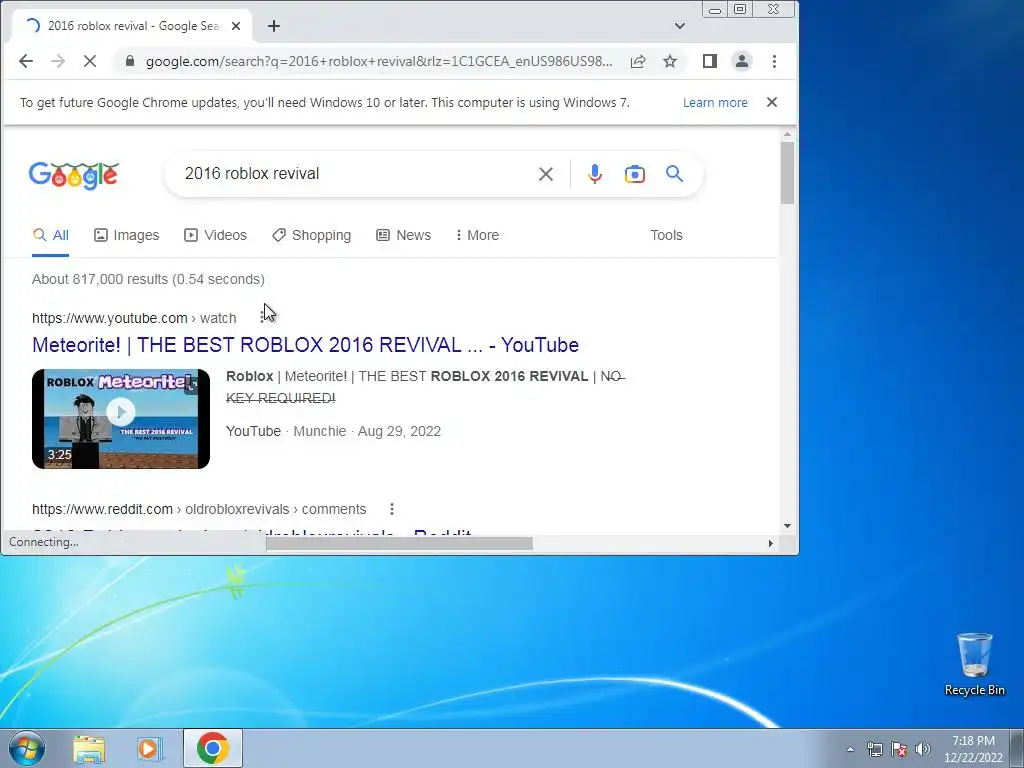Click the Chrome taskbar button
Screen dimensions: 1024x768
212,748
